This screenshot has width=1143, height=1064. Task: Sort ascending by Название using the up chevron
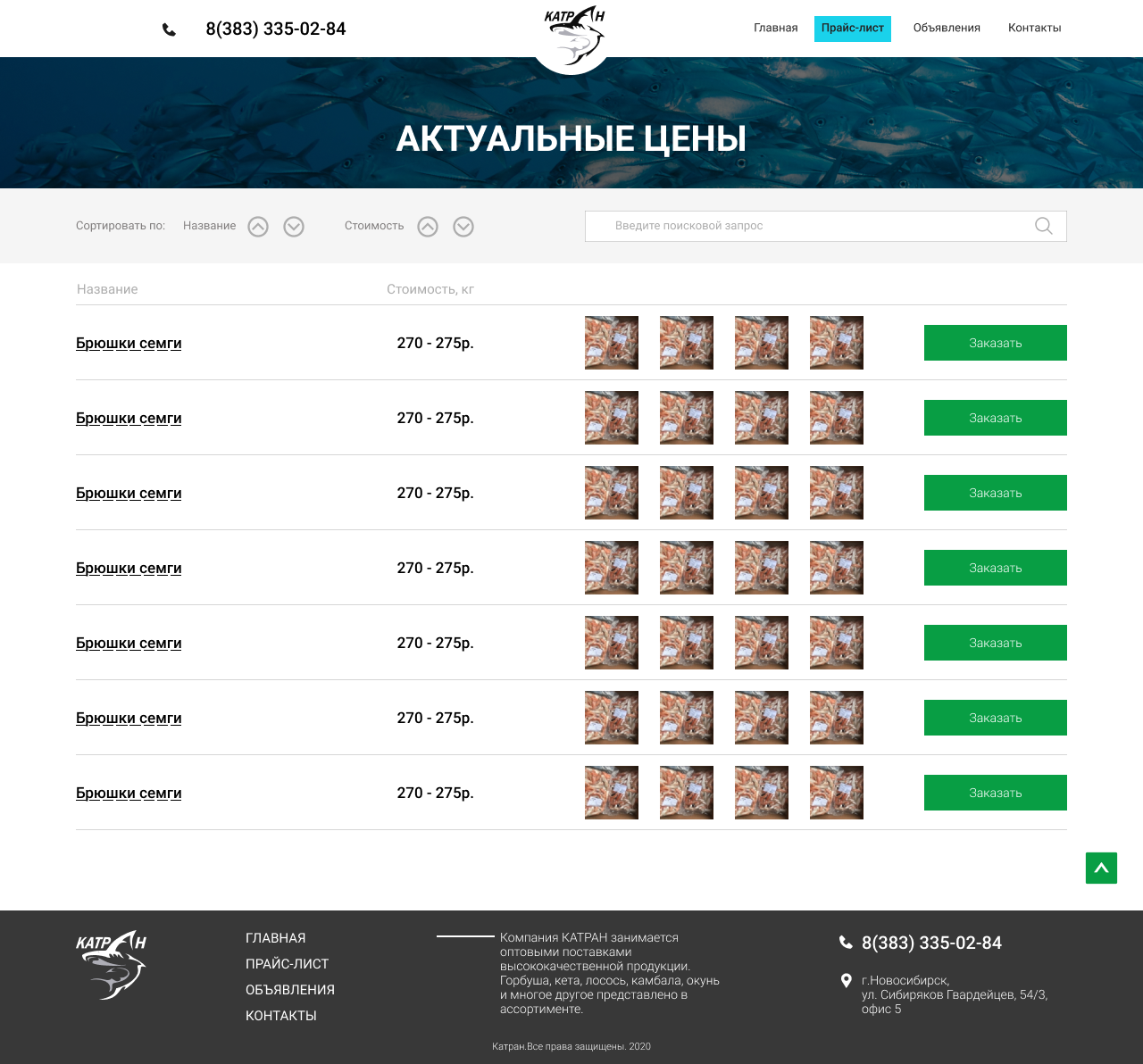pos(258,227)
